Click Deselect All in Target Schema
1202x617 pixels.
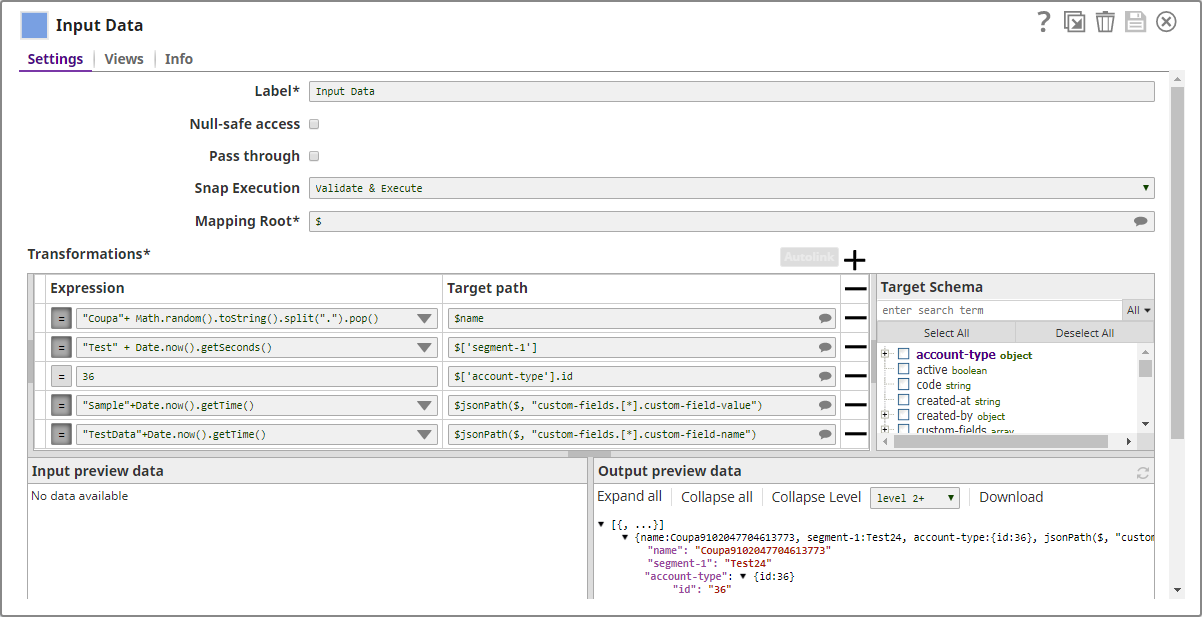point(1085,333)
